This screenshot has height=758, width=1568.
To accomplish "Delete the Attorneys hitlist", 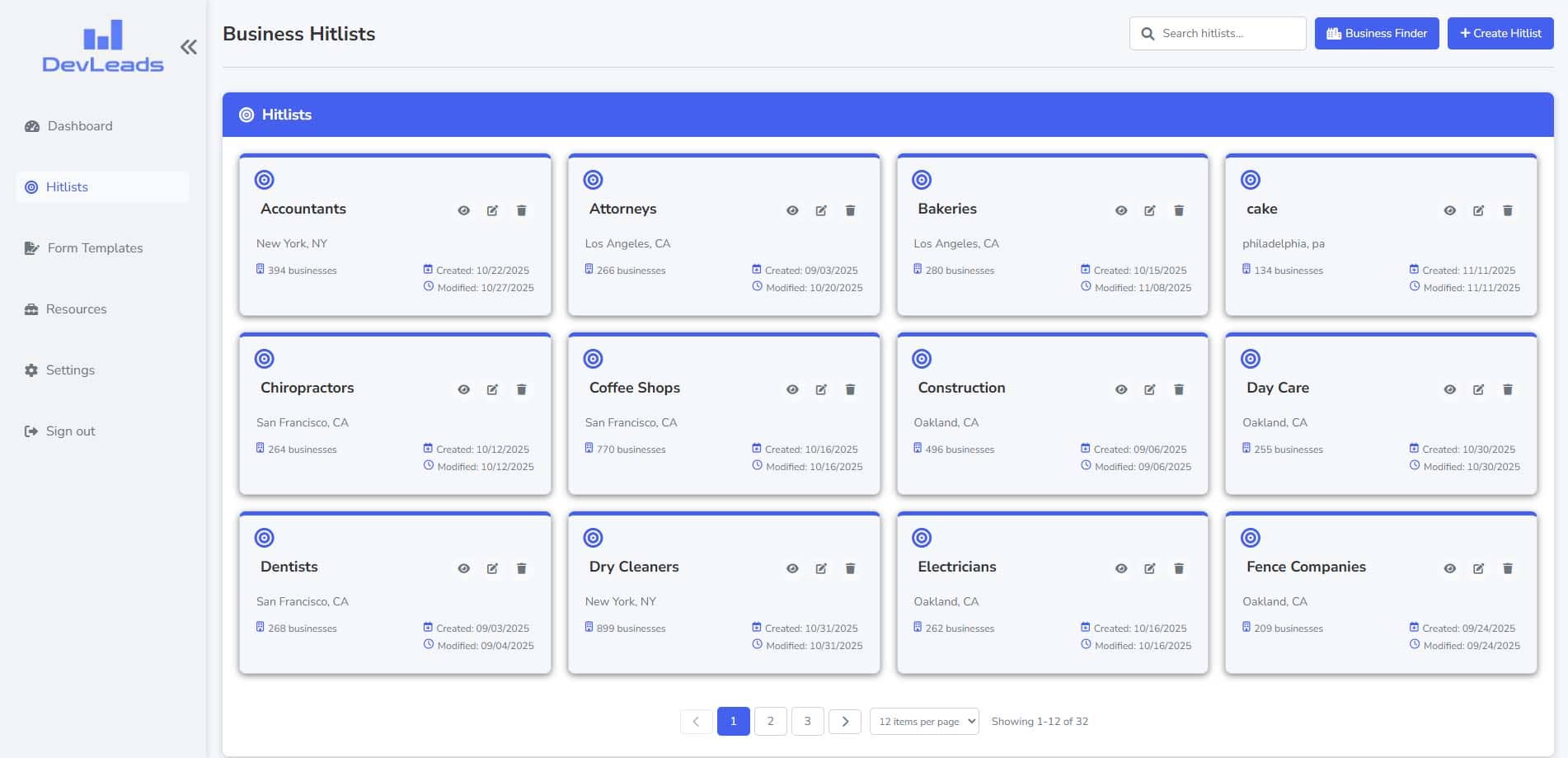I will [x=850, y=211].
